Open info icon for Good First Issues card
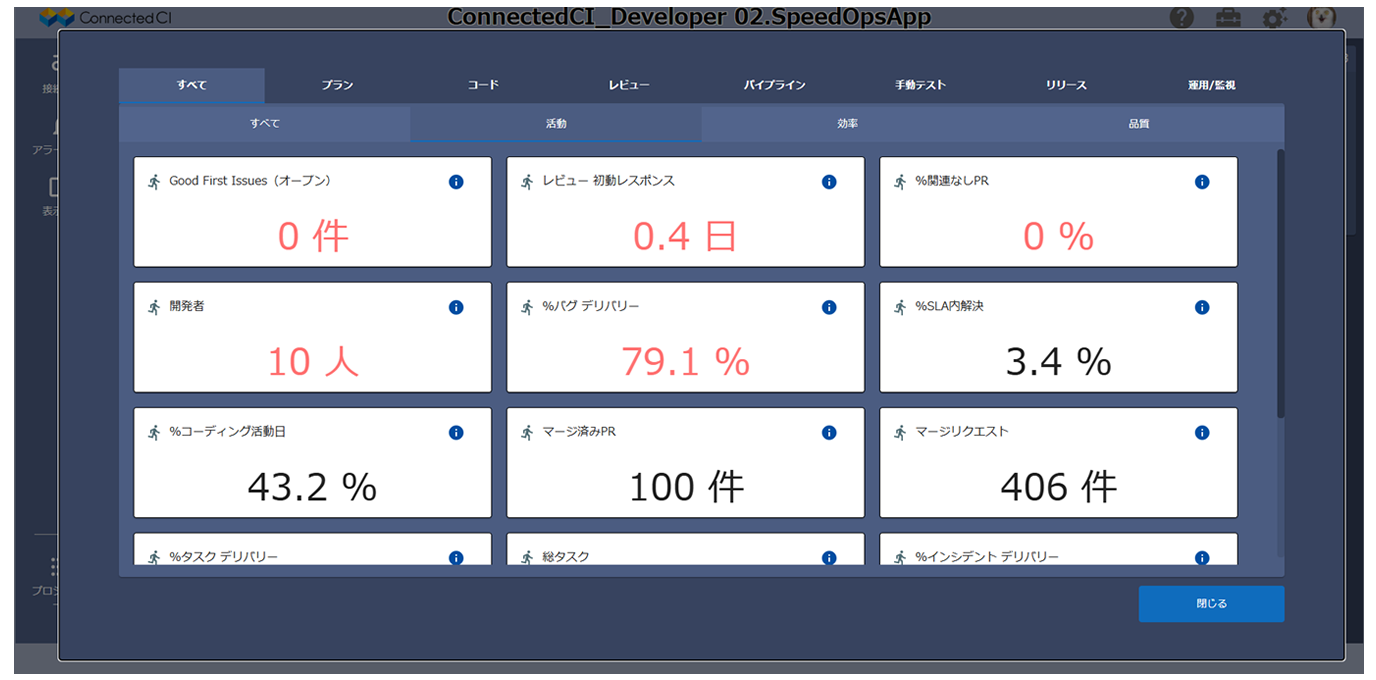 456,182
